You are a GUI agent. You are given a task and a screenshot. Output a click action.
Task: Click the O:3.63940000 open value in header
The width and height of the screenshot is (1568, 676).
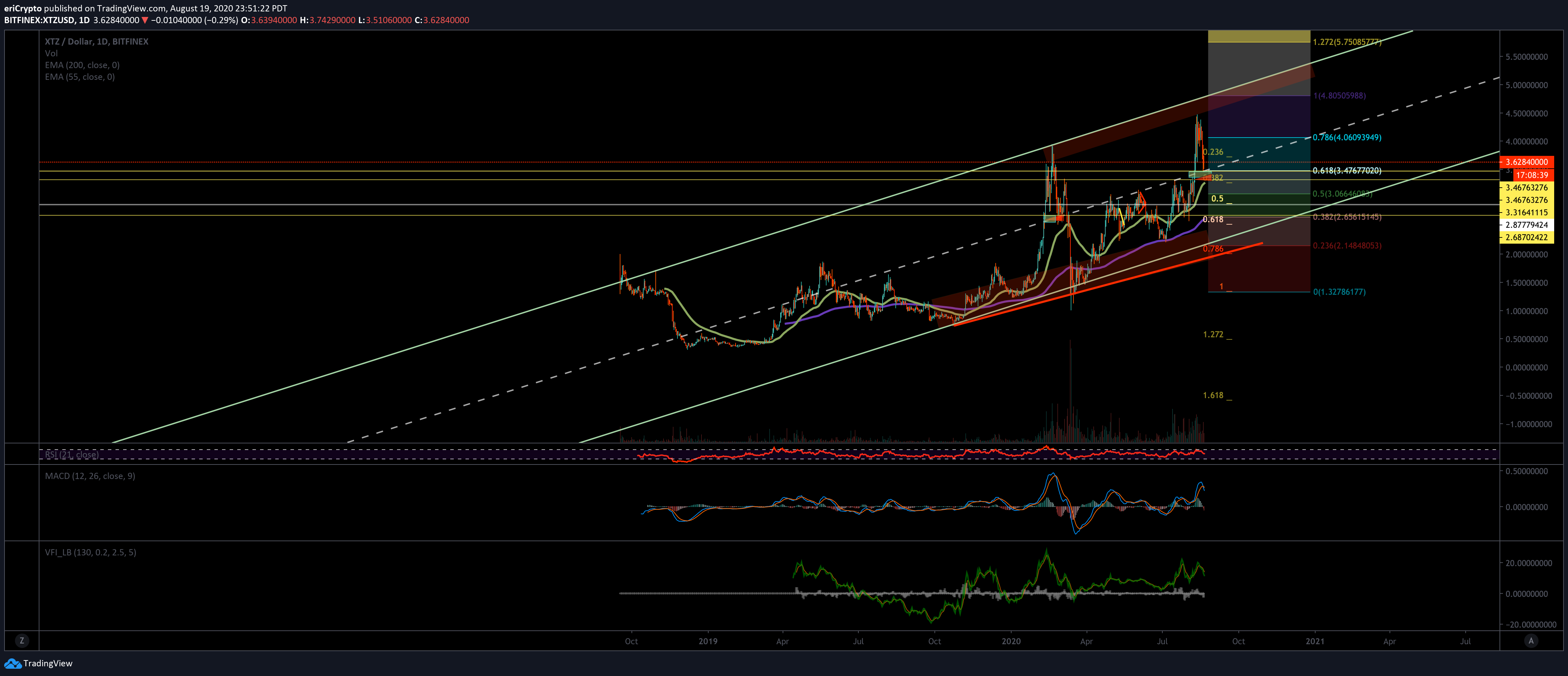[x=269, y=20]
